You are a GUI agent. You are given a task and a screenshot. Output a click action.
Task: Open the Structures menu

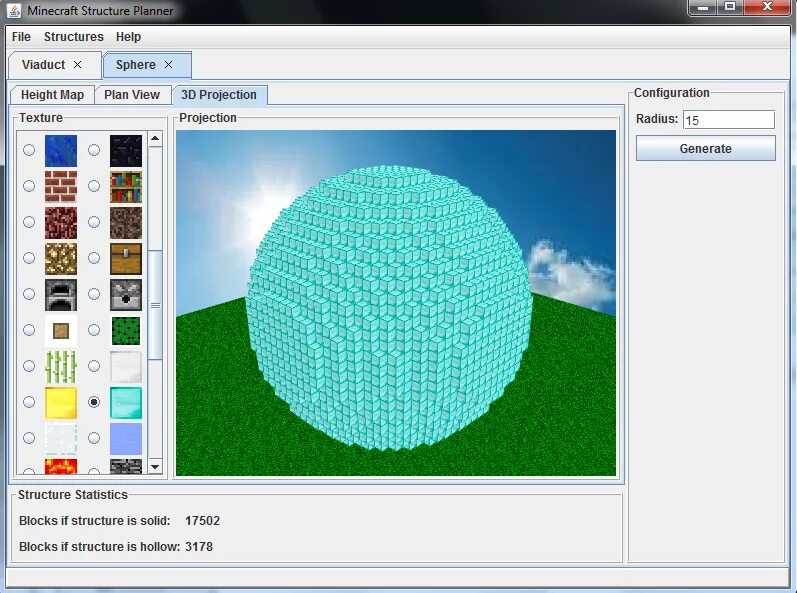(x=74, y=37)
